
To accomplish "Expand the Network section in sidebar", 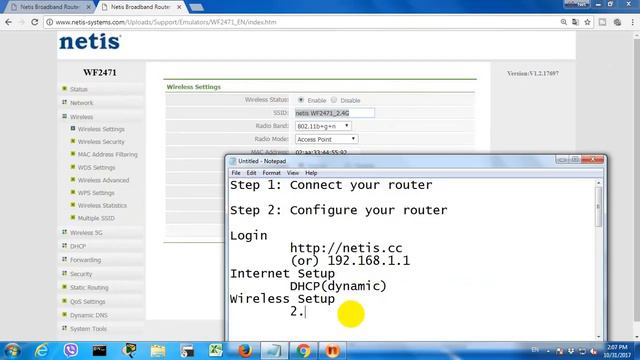I will coord(81,103).
